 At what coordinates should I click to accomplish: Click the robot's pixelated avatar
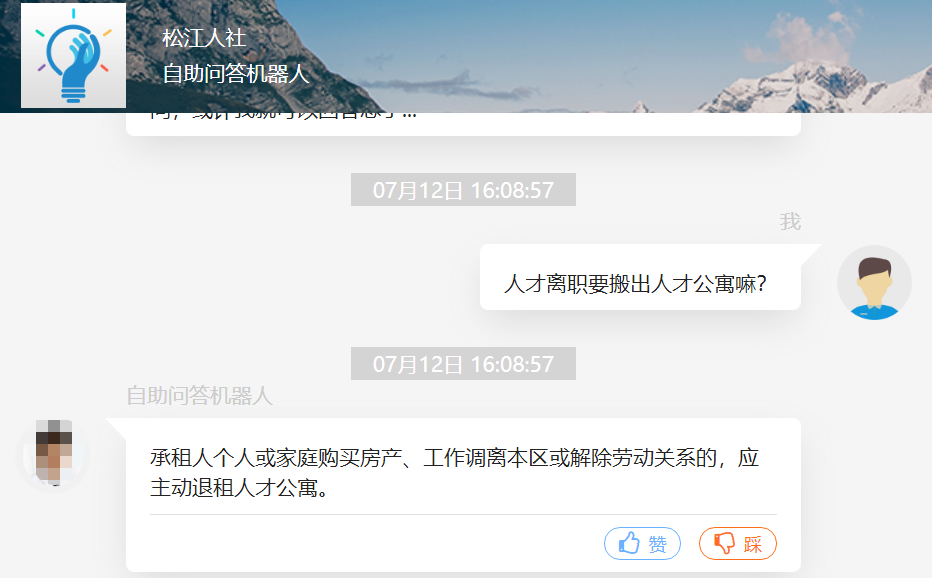[x=53, y=453]
